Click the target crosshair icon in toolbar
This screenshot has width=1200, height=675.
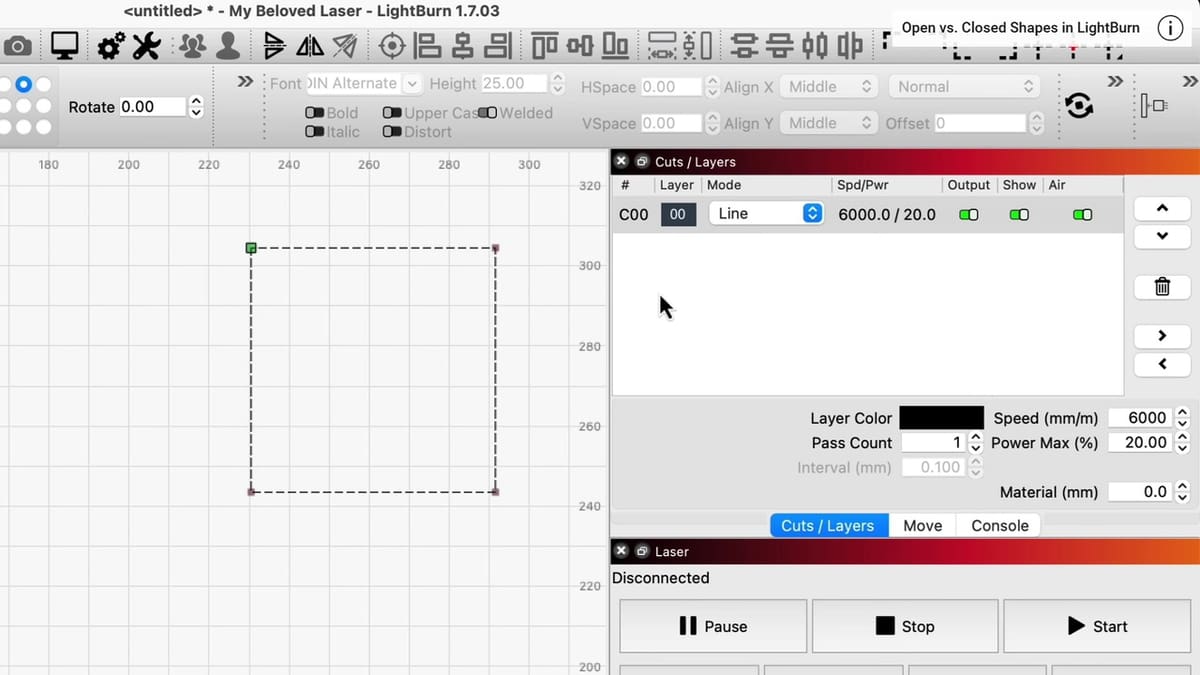tap(392, 46)
